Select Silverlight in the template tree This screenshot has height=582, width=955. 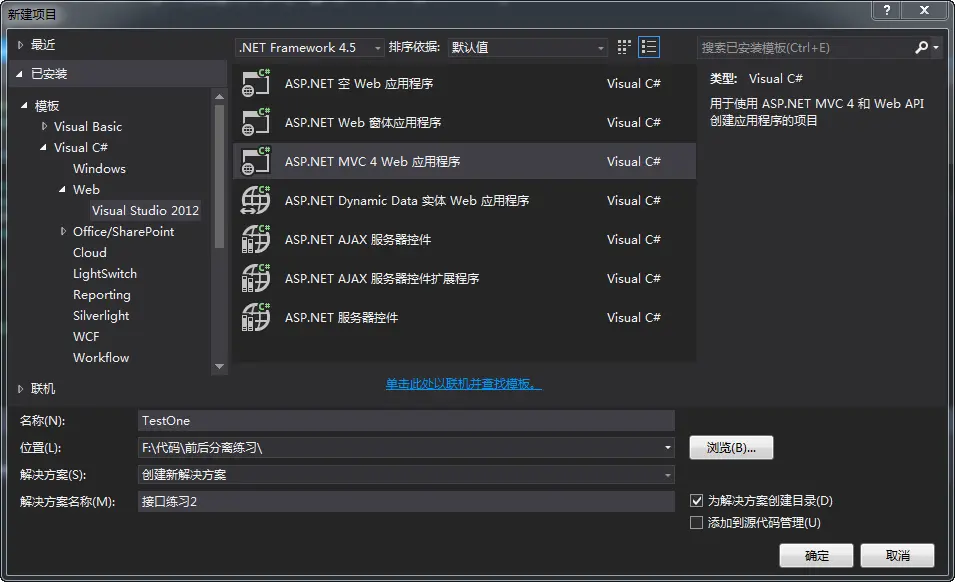[101, 316]
